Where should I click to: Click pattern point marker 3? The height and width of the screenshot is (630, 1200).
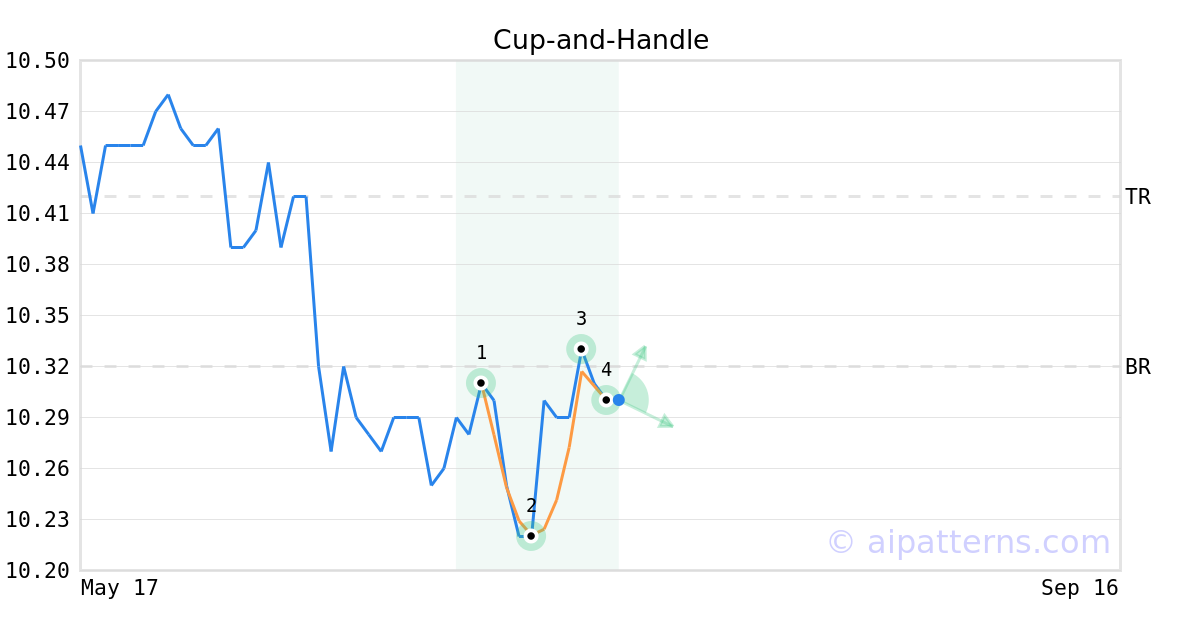581,349
